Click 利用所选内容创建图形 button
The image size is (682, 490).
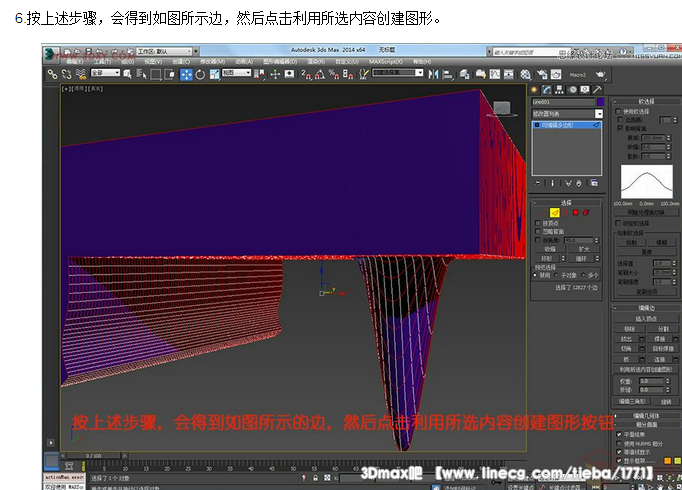click(x=645, y=368)
